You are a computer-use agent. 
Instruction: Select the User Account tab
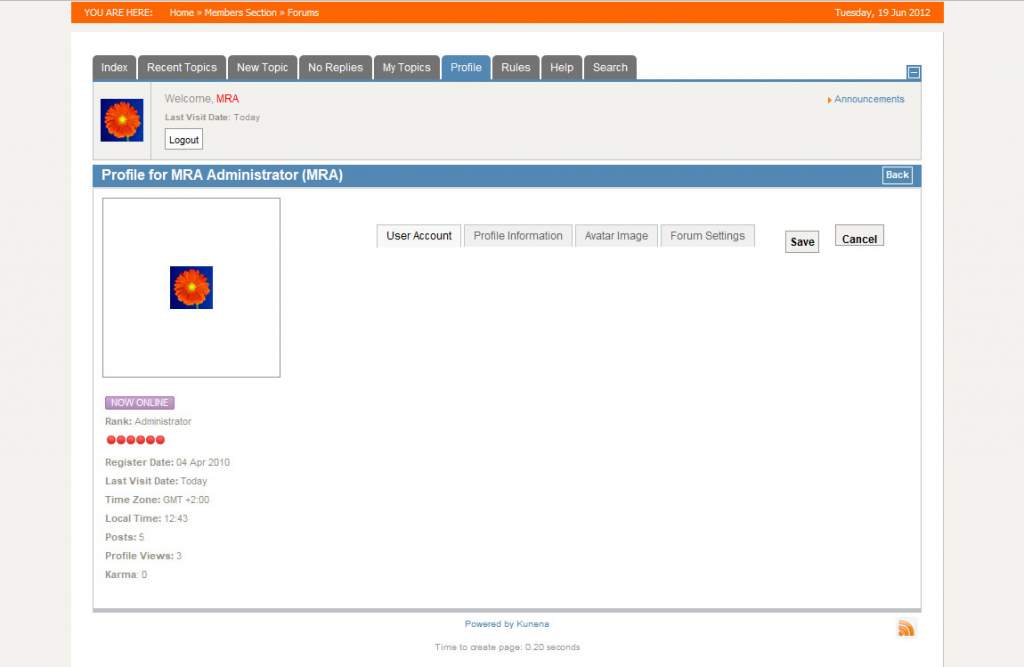[419, 236]
